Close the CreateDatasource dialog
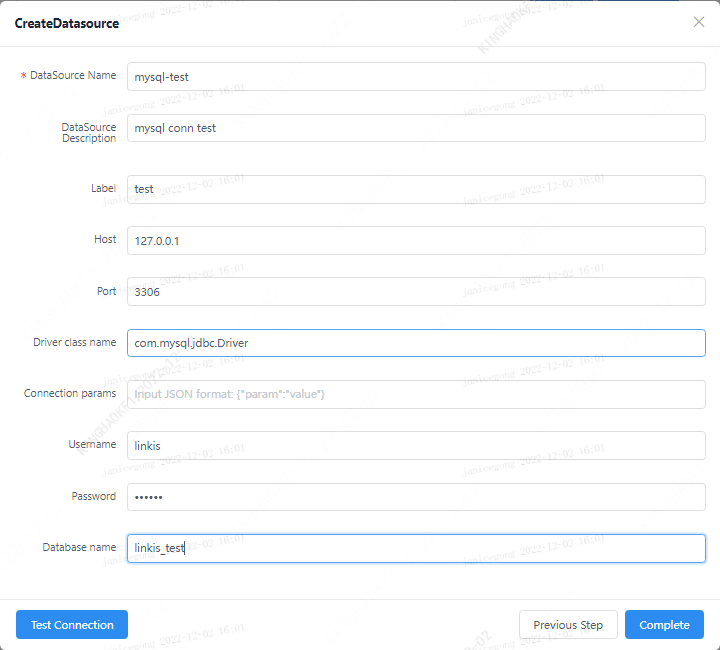Screen dimensions: 720x650 point(699,22)
